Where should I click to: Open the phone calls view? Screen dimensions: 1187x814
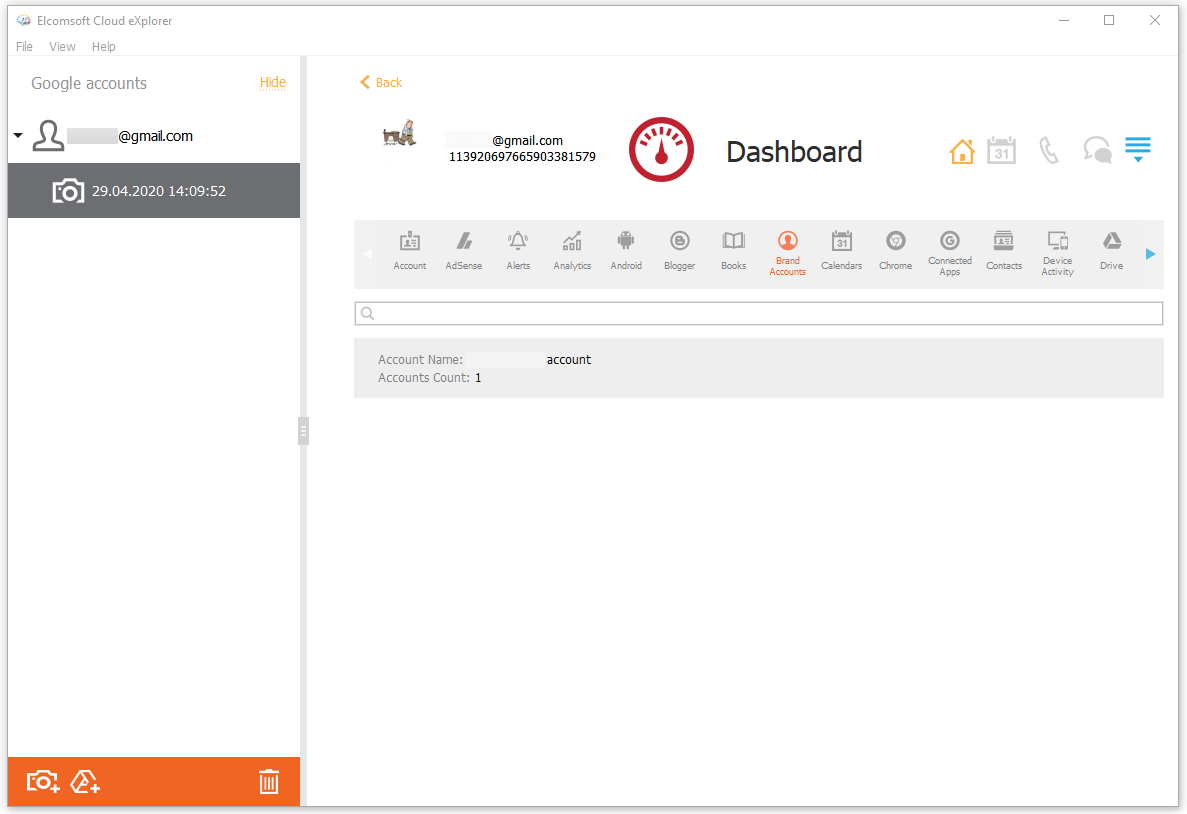[1048, 150]
